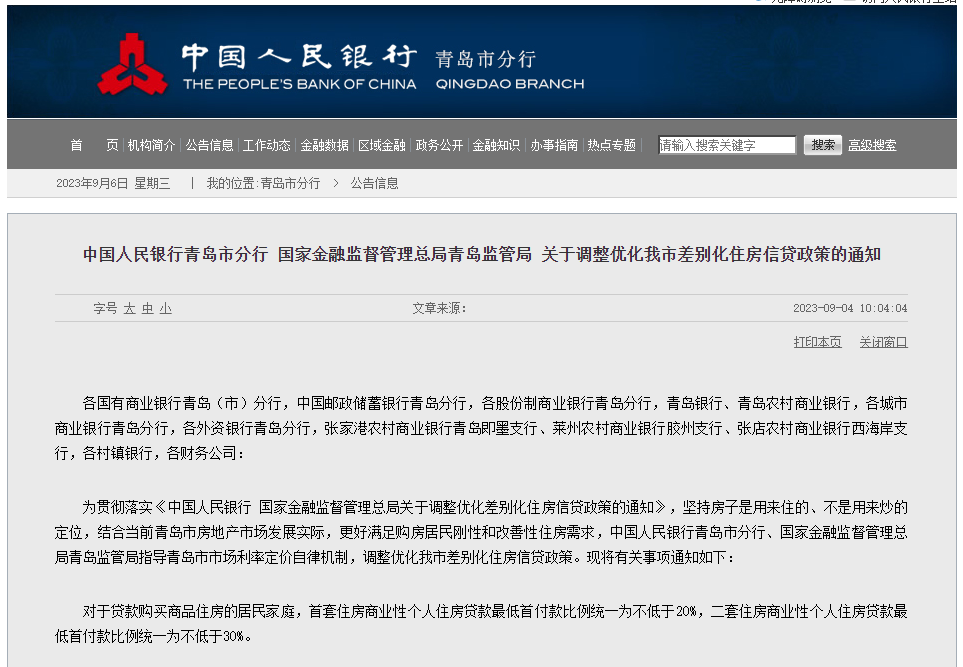Image resolution: width=963 pixels, height=667 pixels.
Task: Open 政务公开 navigation item
Action: tap(440, 145)
